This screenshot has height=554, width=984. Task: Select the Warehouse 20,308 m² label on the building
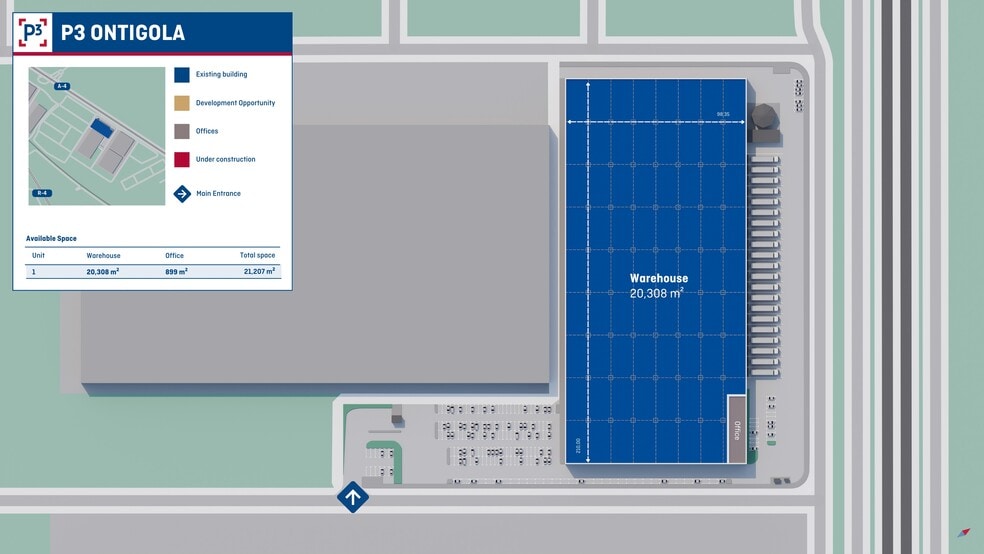[x=658, y=286]
